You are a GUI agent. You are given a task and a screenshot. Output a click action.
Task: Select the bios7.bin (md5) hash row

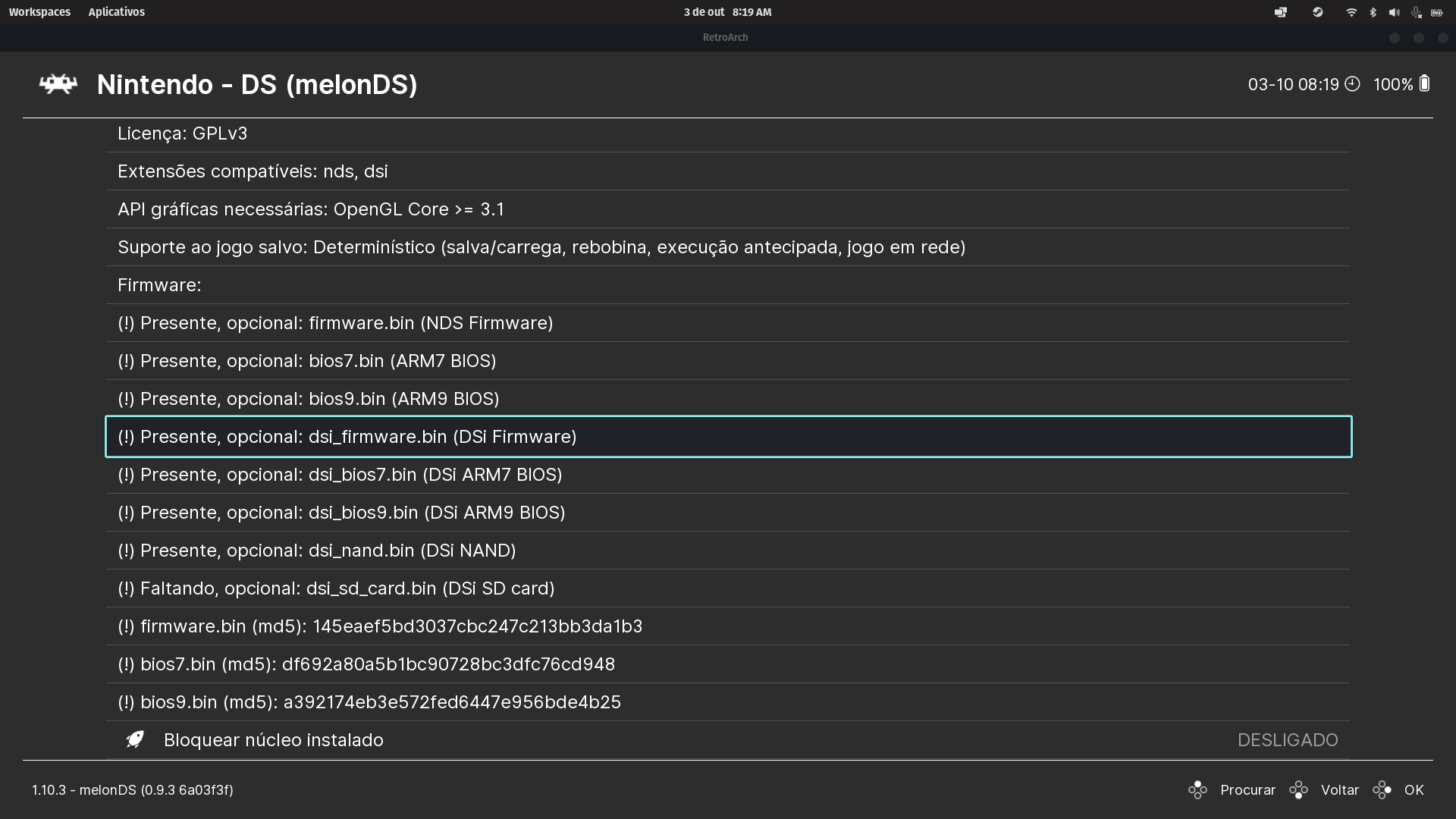[x=728, y=664]
